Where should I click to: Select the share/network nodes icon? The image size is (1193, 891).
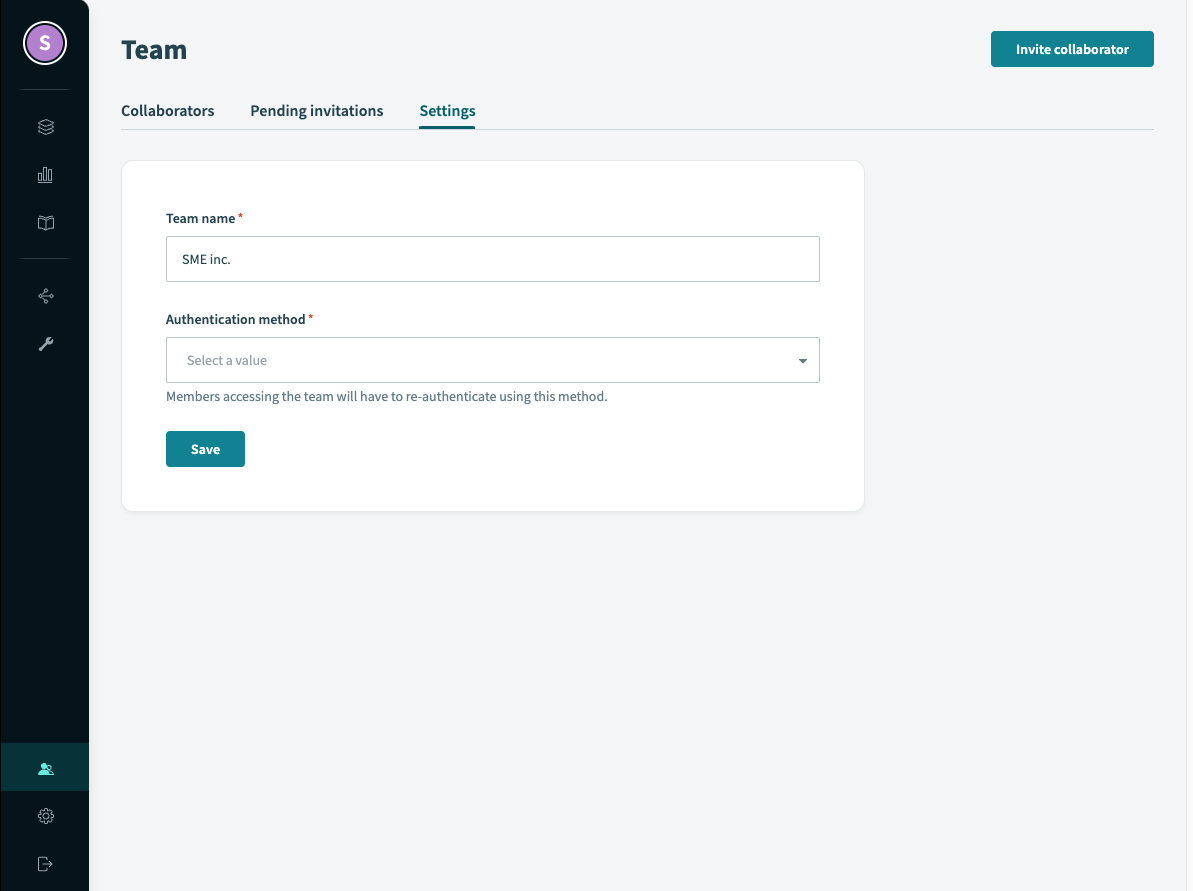coord(44,296)
